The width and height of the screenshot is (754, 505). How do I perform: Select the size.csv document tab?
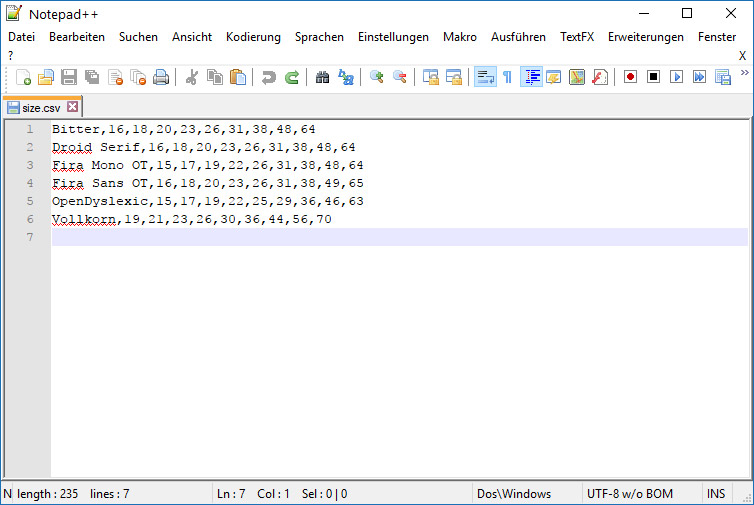(42, 107)
